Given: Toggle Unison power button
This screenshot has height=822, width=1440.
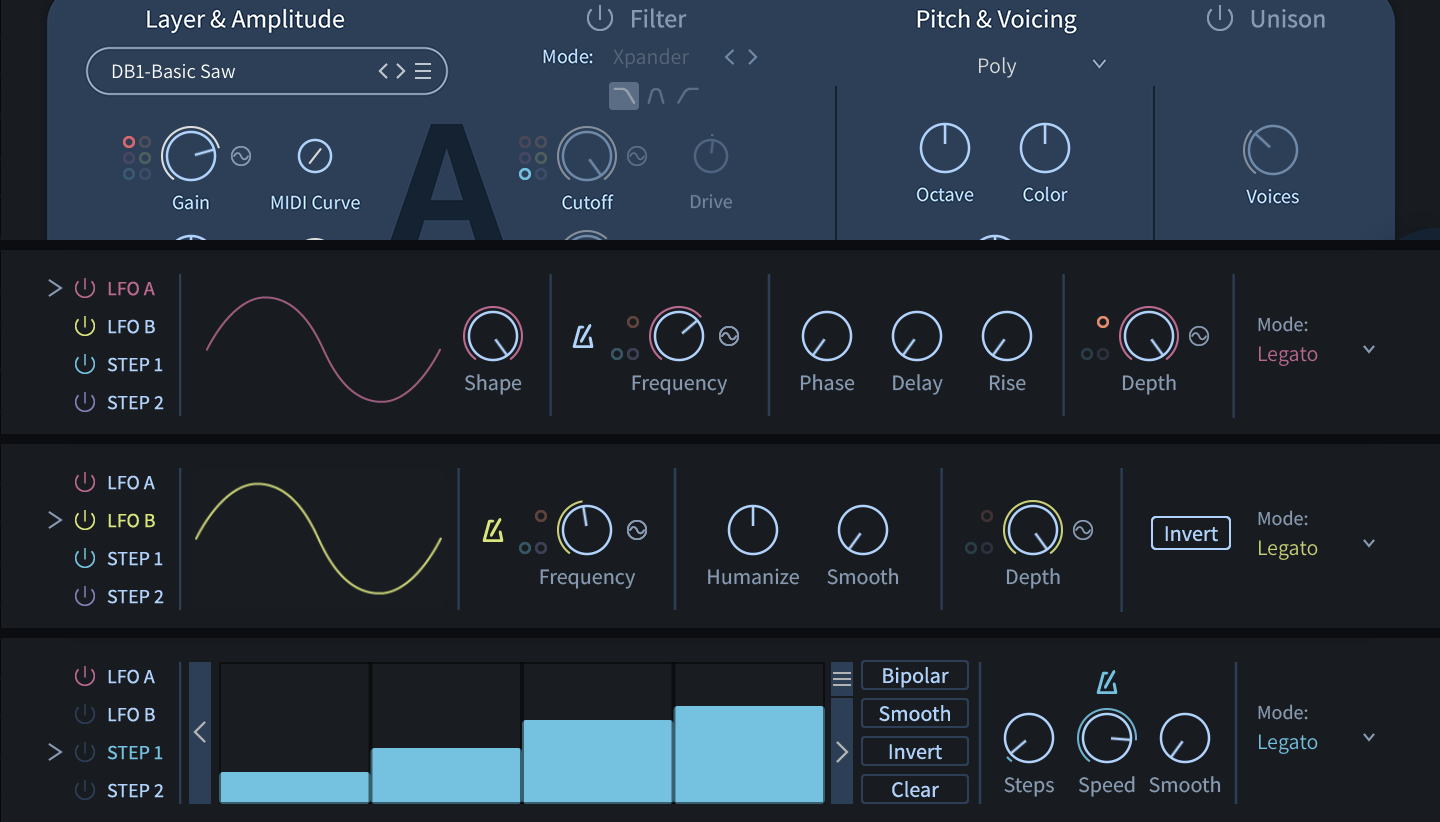Looking at the screenshot, I should (1219, 18).
